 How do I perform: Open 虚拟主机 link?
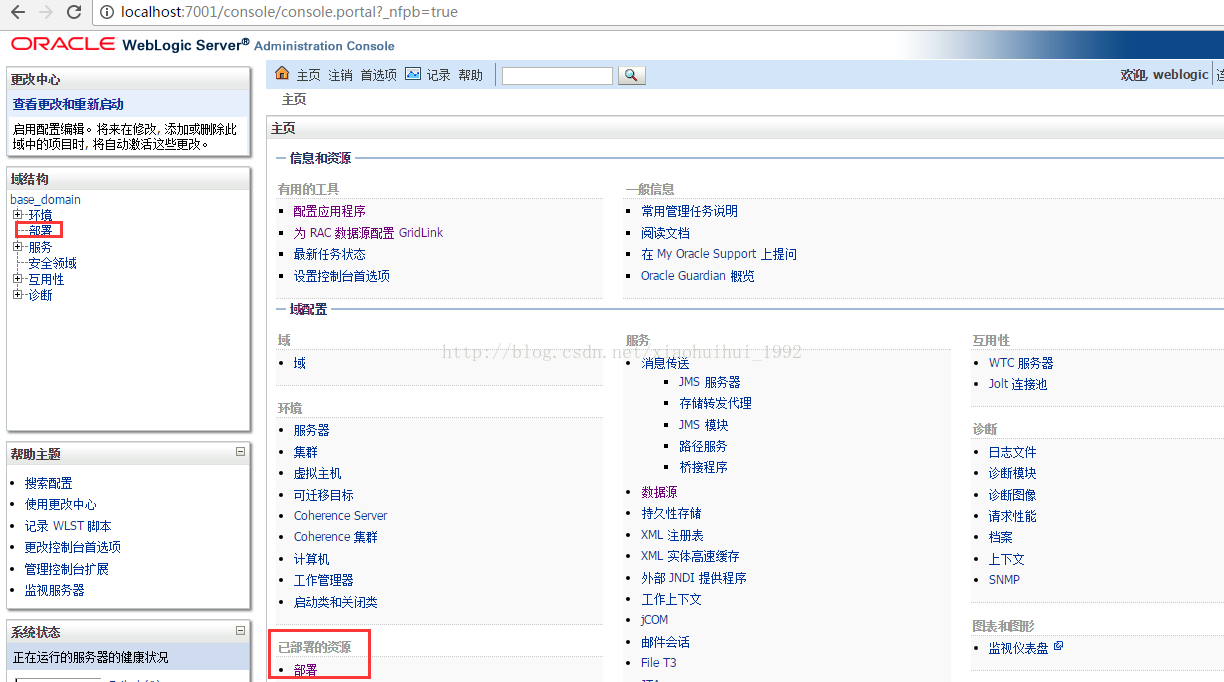click(317, 473)
